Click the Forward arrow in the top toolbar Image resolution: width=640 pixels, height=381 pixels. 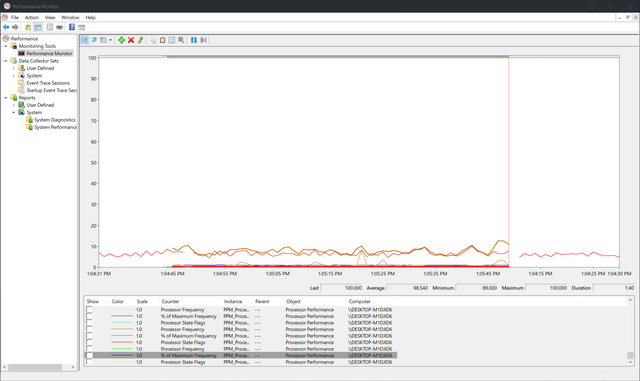tap(15, 27)
